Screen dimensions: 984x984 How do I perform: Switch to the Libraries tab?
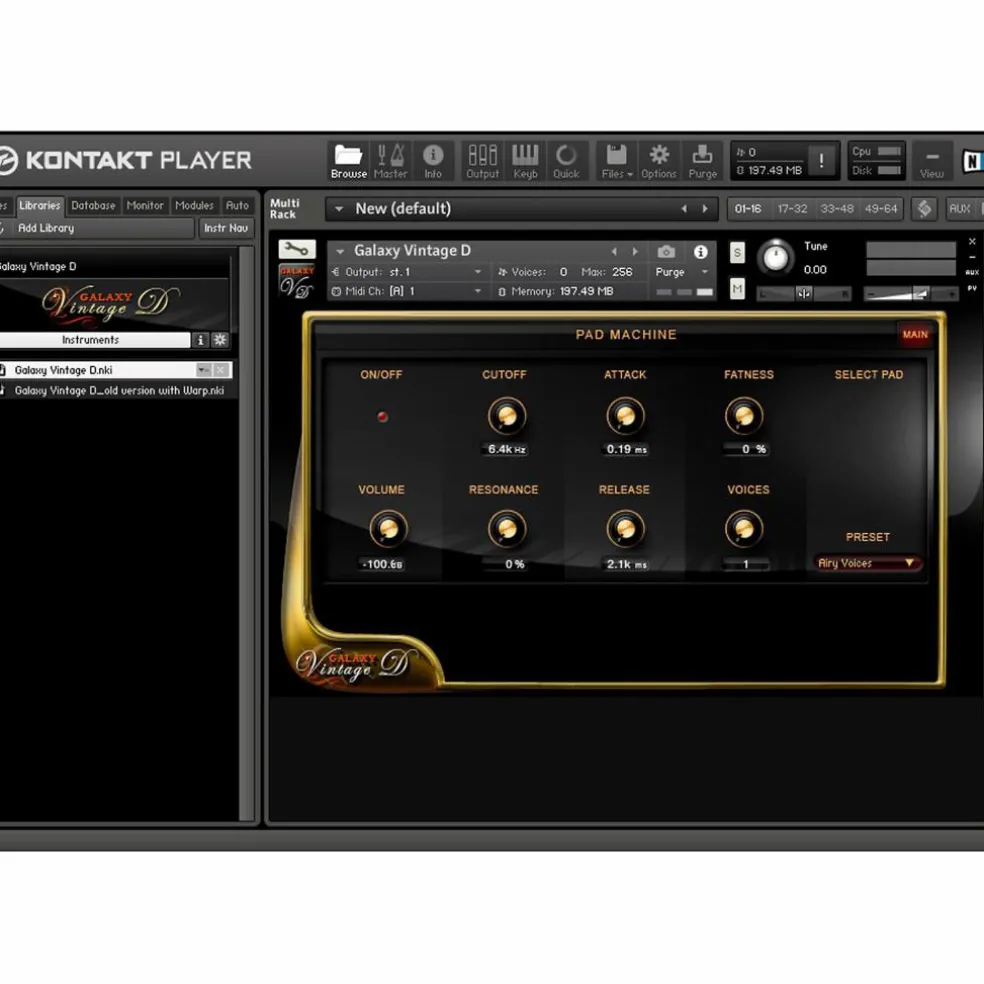point(40,205)
